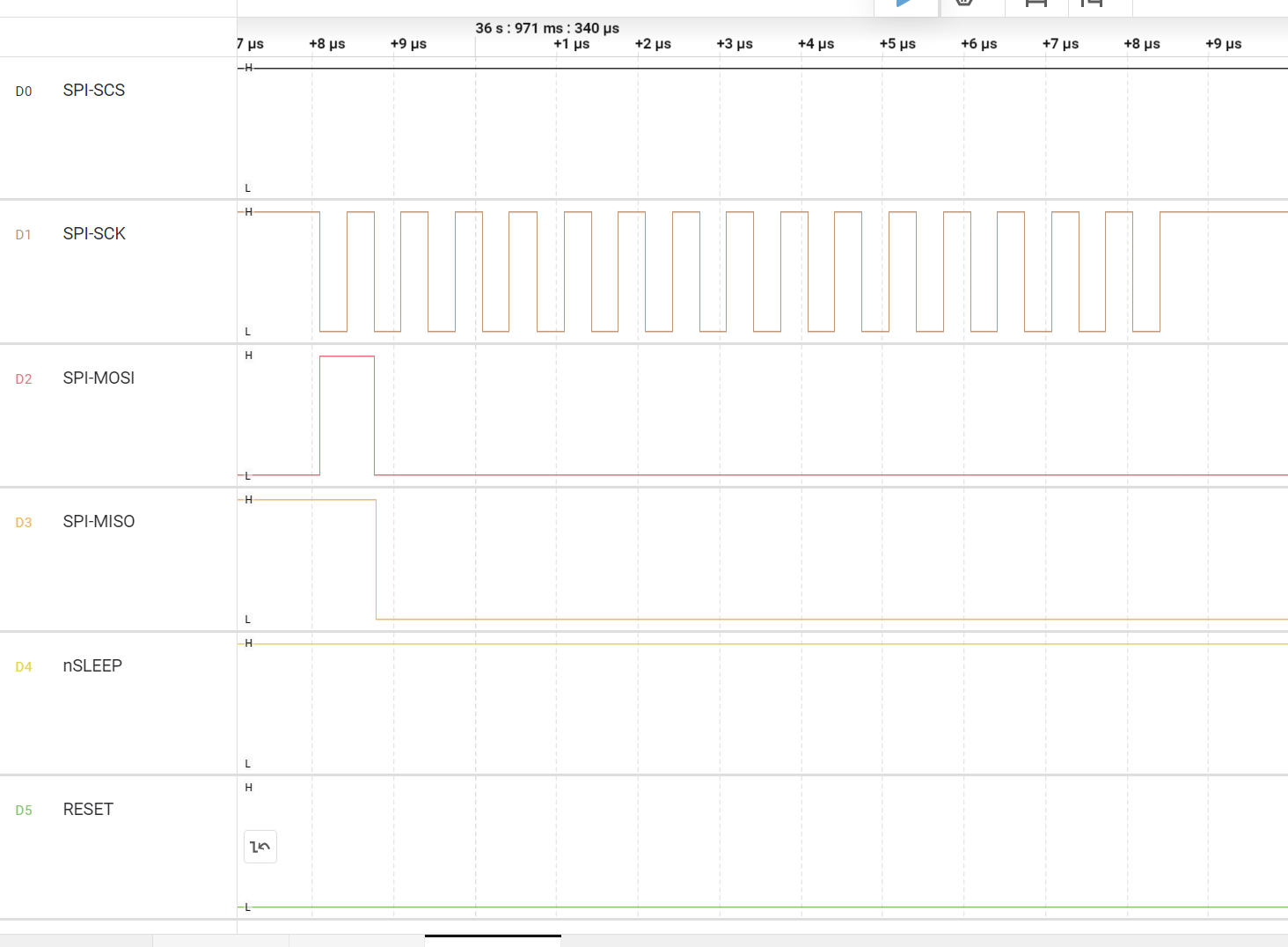The width and height of the screenshot is (1288, 947).
Task: Click the D3 channel index
Action: [x=24, y=523]
